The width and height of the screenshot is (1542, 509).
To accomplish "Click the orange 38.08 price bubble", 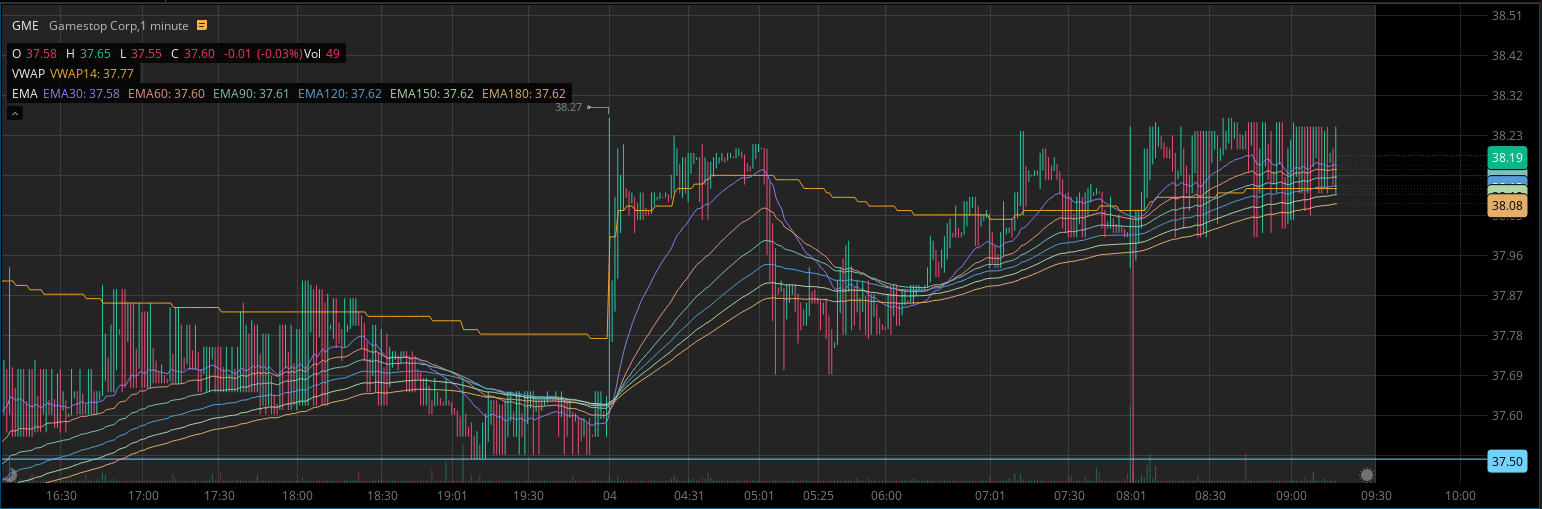I will point(1507,205).
